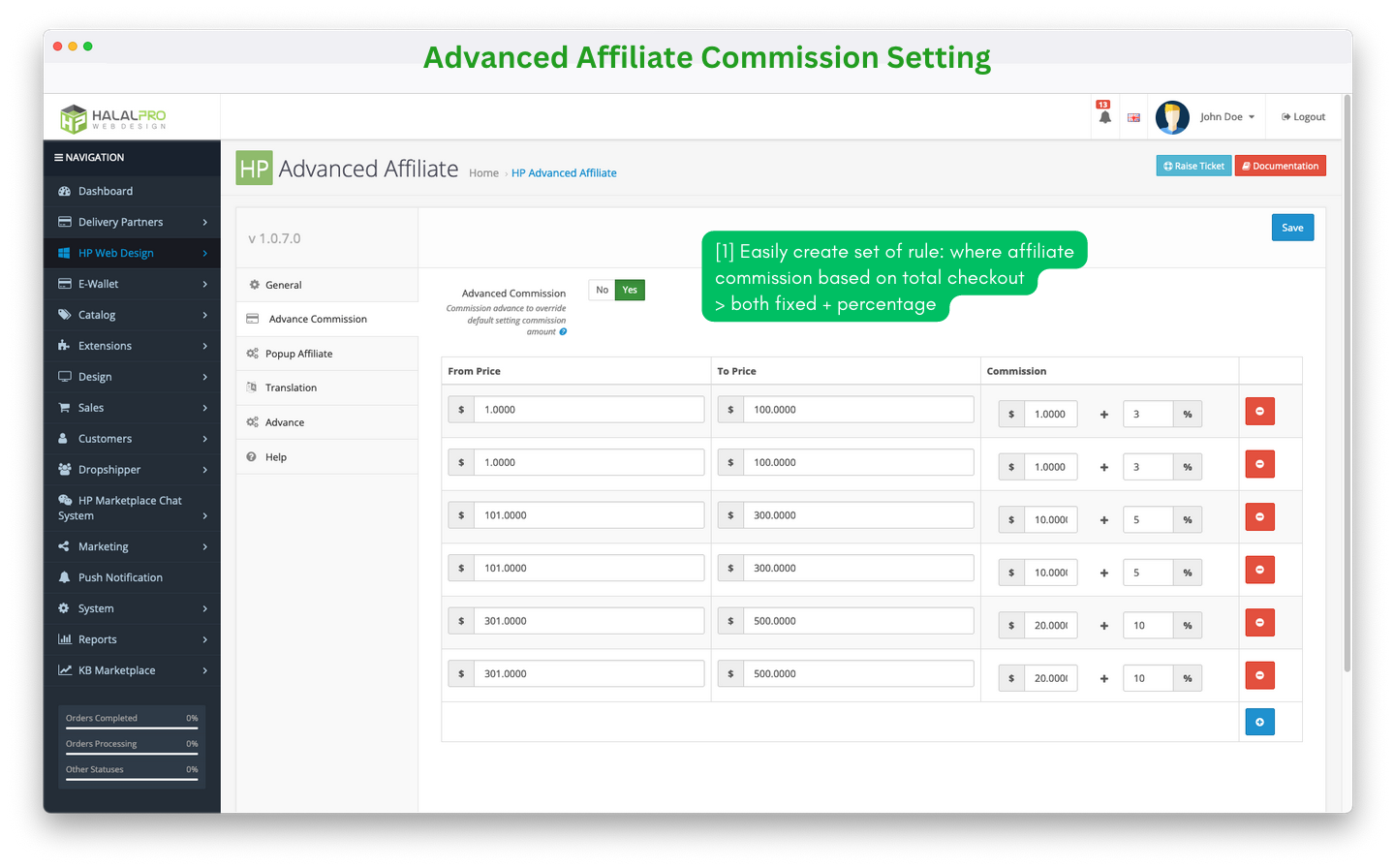
Task: Add a new commission rule with blue plus
Action: tap(1259, 721)
